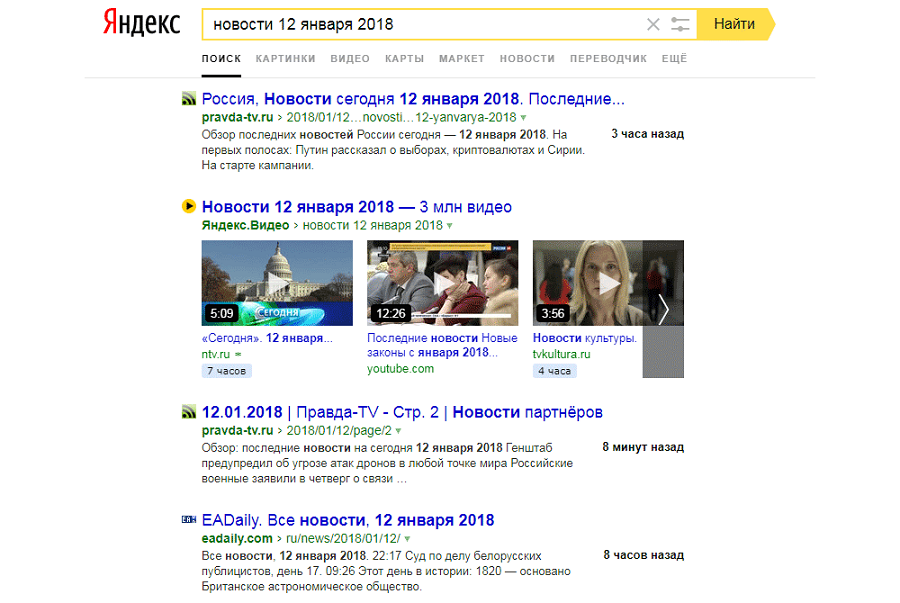Play the 3:56 Новости культуры video thumbnail
Image resolution: width=900 pixels, height=603 pixels.
tap(588, 283)
